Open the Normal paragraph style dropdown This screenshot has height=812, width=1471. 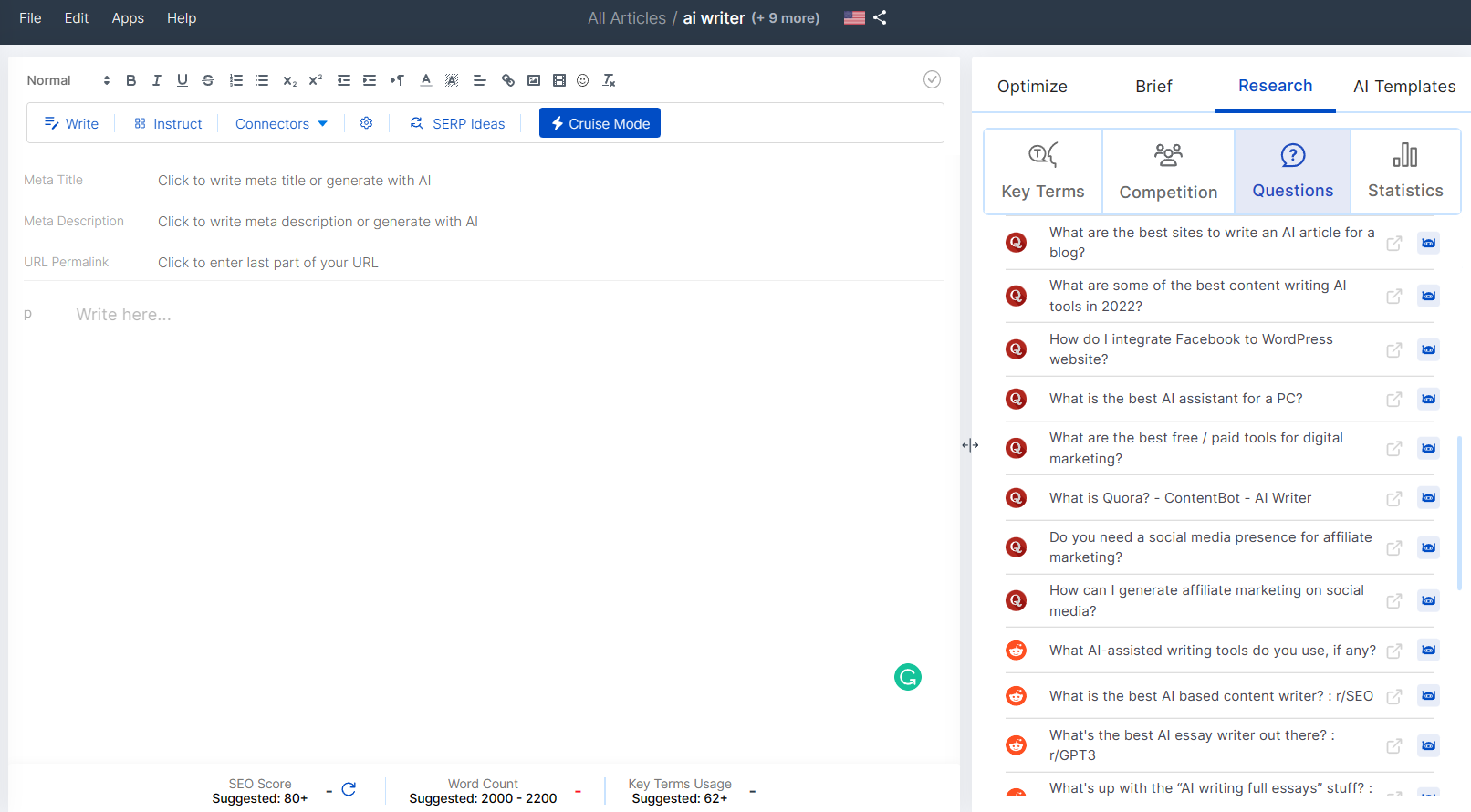click(x=68, y=80)
